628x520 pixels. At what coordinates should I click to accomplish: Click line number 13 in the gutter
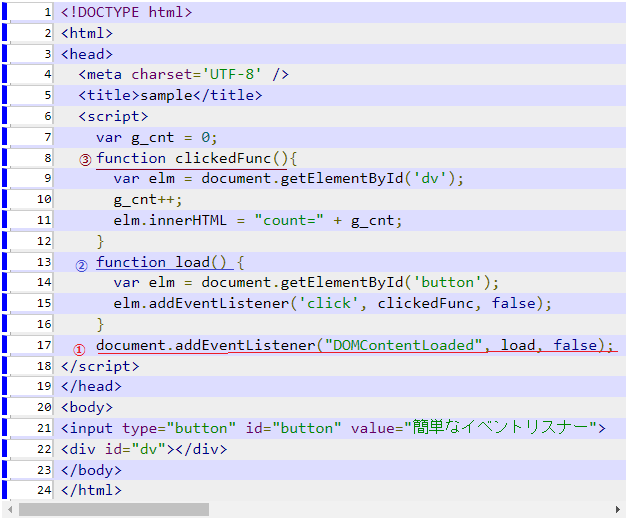44,262
